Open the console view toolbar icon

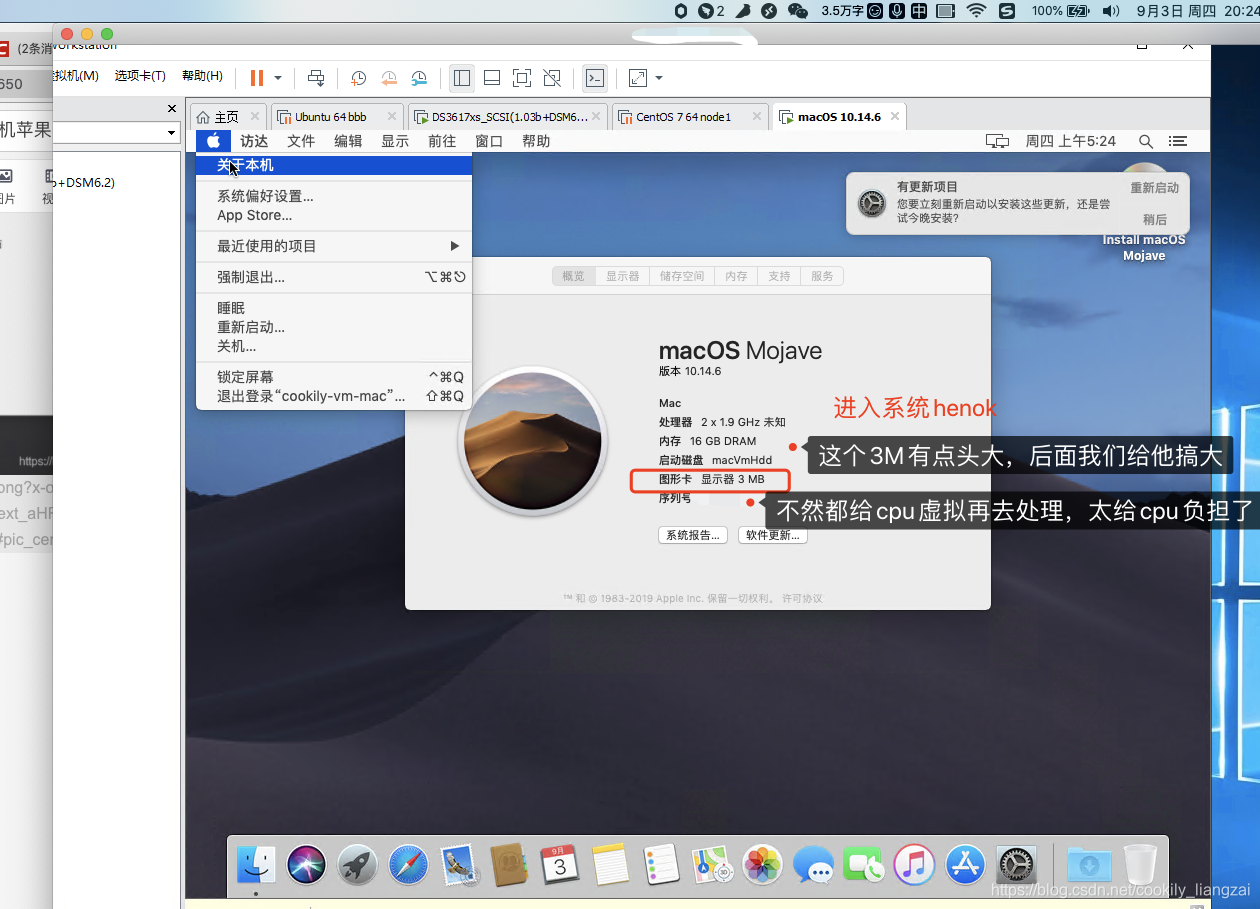pyautogui.click(x=594, y=77)
